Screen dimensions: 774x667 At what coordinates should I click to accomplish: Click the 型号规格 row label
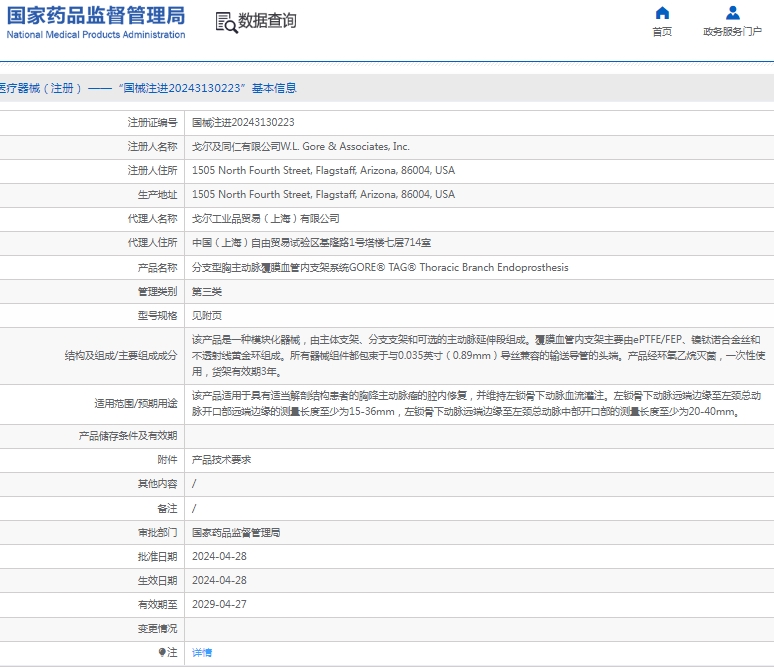(157, 315)
